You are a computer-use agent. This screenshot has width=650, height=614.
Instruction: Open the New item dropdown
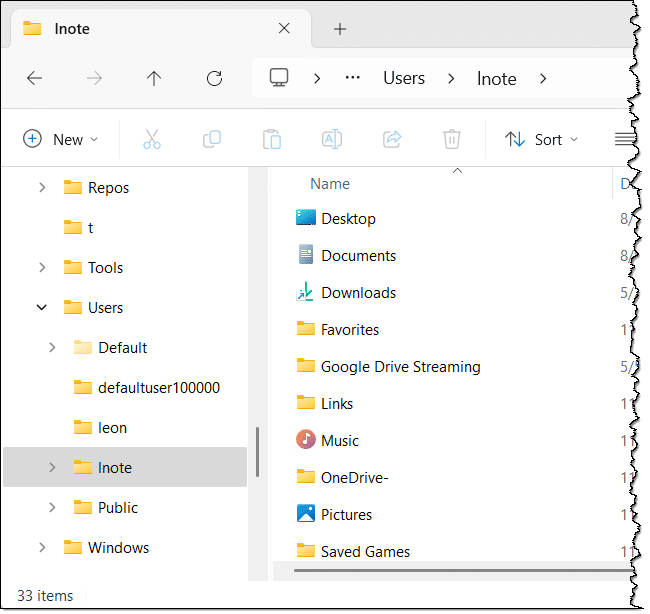pos(60,139)
